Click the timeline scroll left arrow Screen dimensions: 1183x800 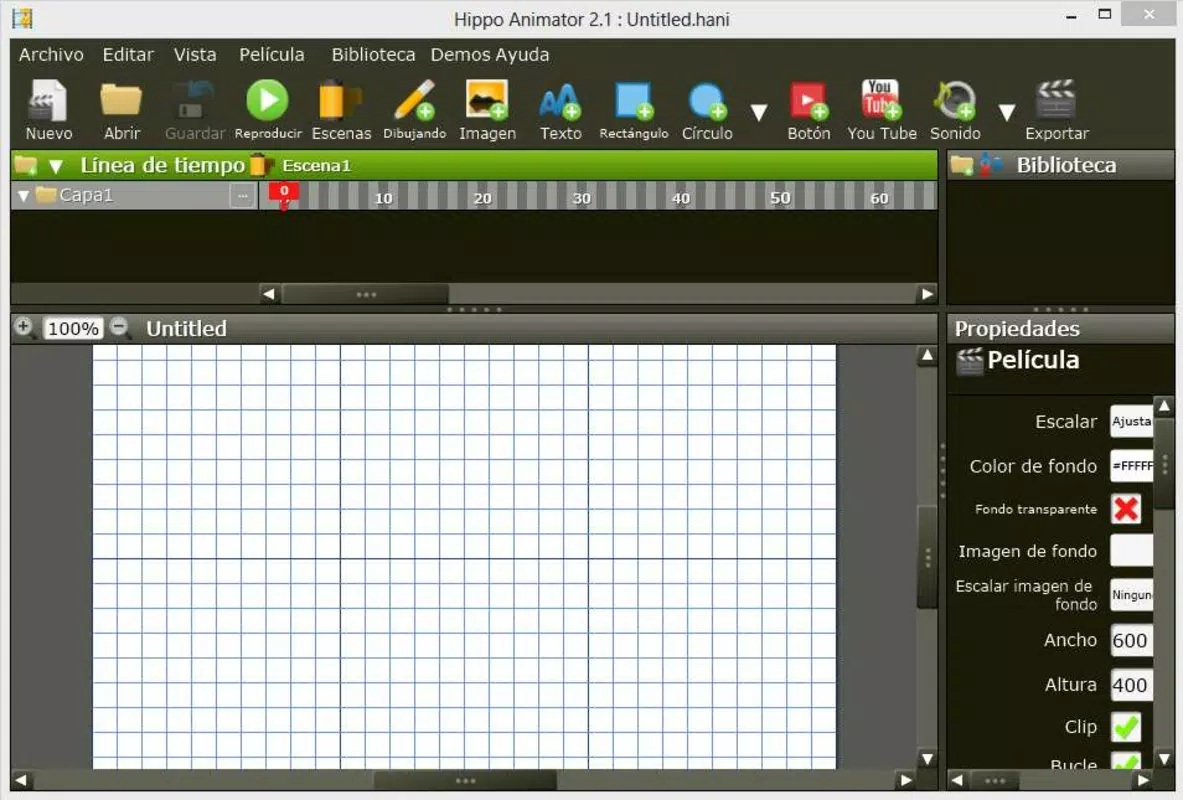pos(269,294)
